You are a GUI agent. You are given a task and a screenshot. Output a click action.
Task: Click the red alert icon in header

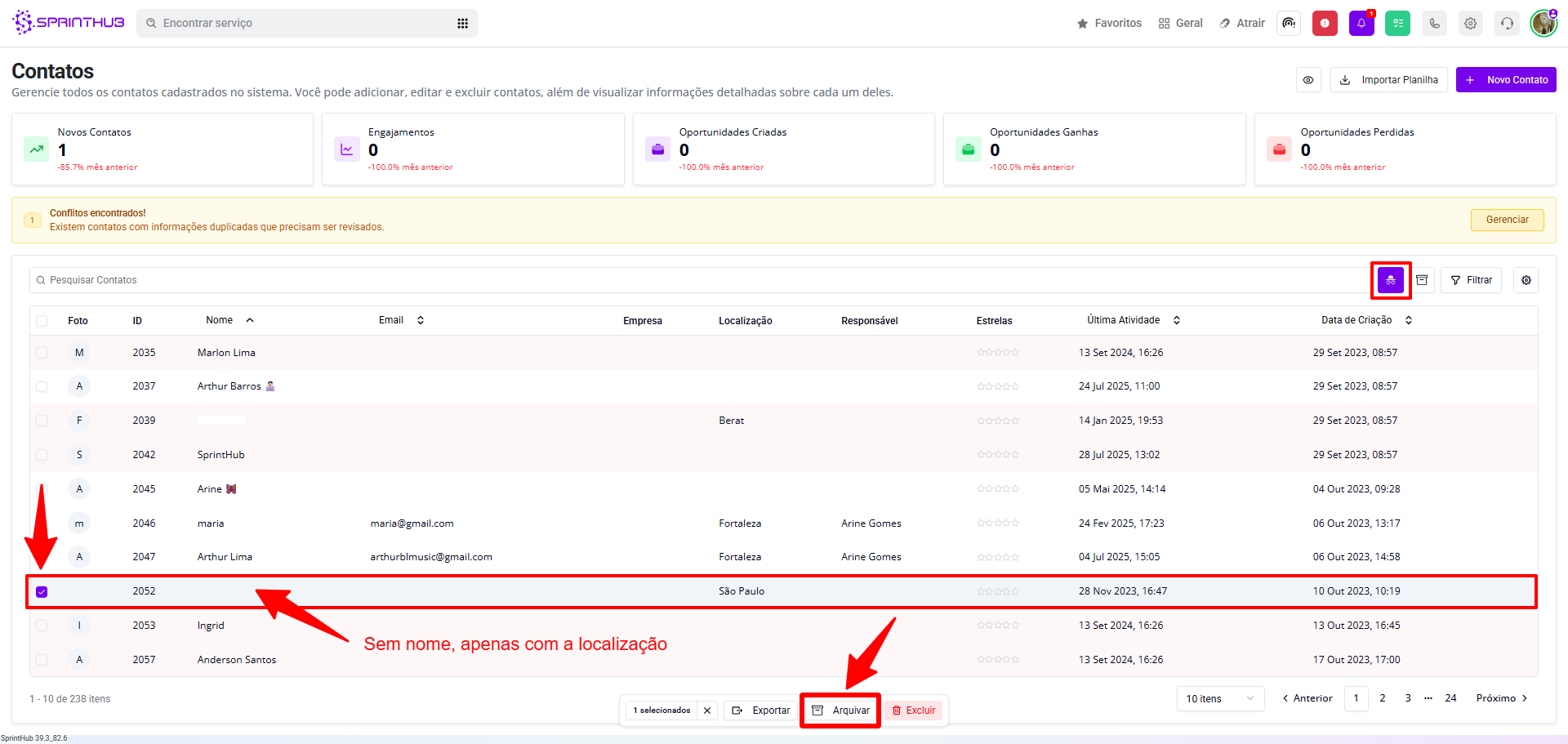(1325, 24)
